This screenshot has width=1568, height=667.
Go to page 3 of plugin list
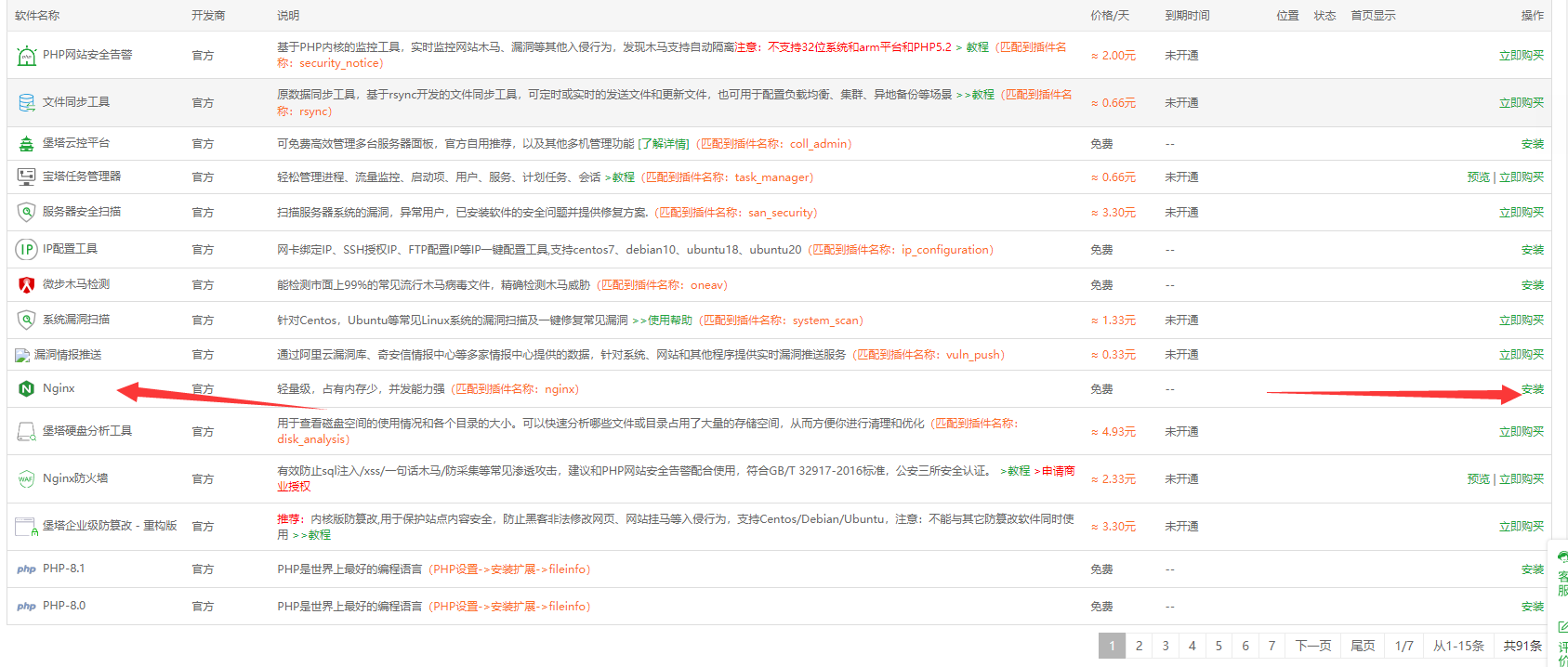[1166, 646]
